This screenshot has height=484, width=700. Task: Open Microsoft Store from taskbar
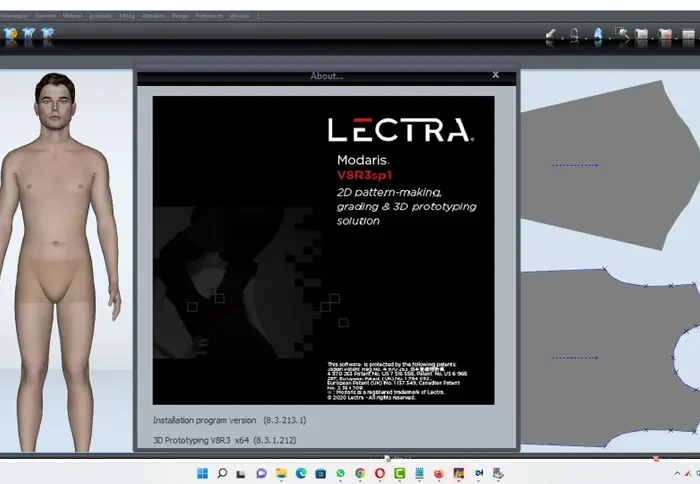[321, 473]
